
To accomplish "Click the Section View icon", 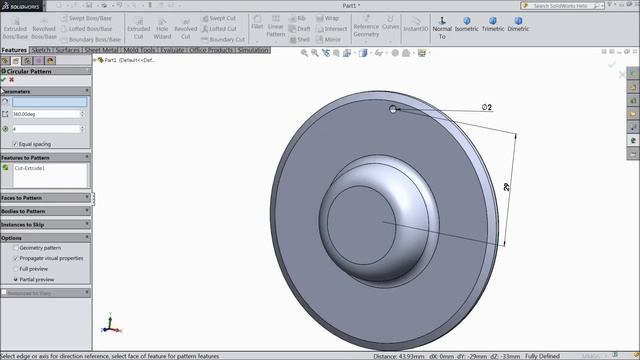I will (x=336, y=53).
